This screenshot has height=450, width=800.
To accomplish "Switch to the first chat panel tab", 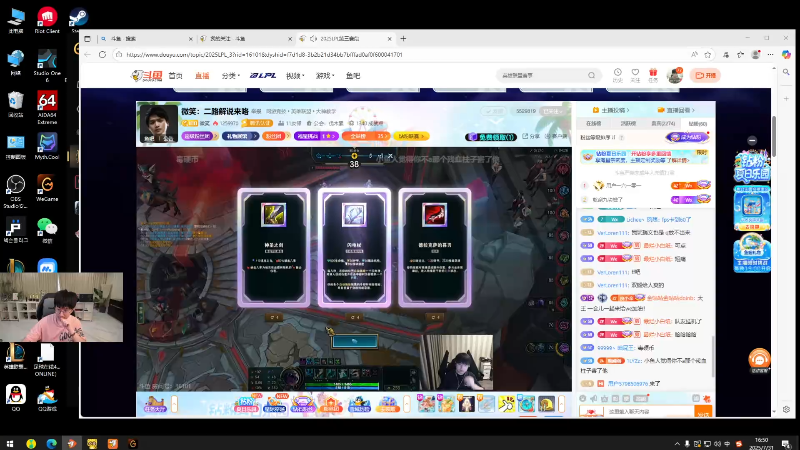I will (x=594, y=123).
